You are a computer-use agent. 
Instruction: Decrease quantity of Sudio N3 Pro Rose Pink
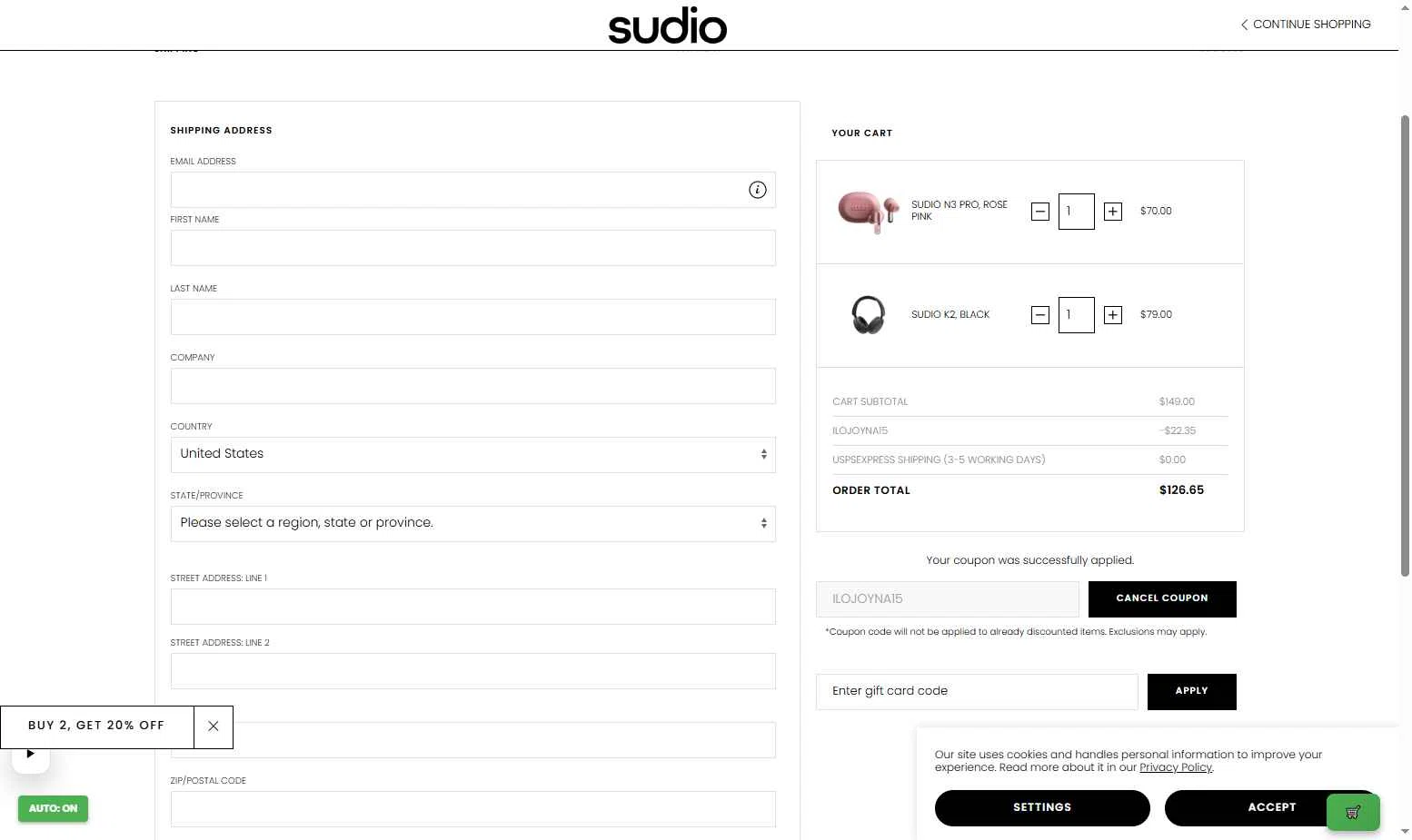[1040, 212]
